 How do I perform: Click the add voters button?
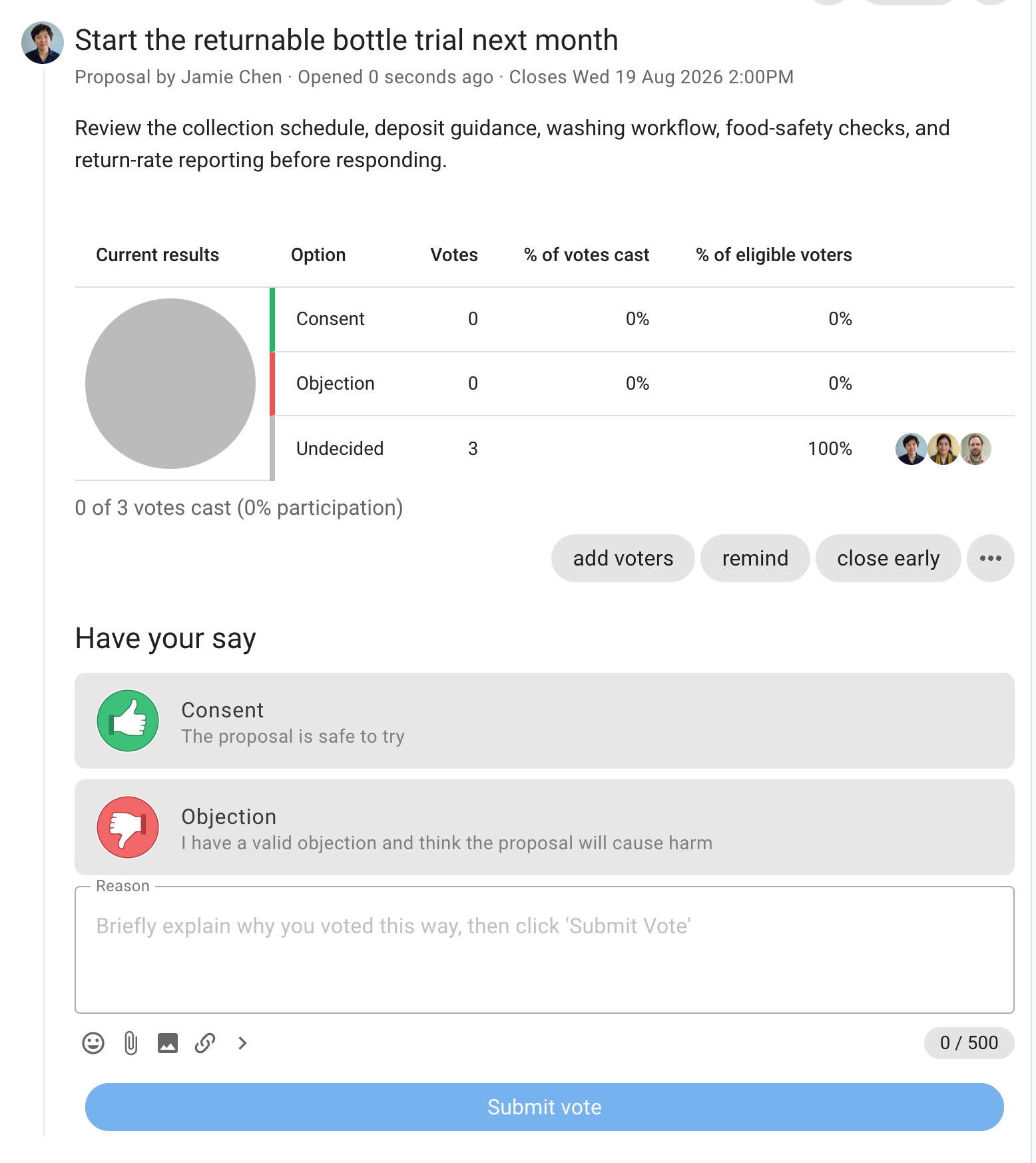(623, 558)
